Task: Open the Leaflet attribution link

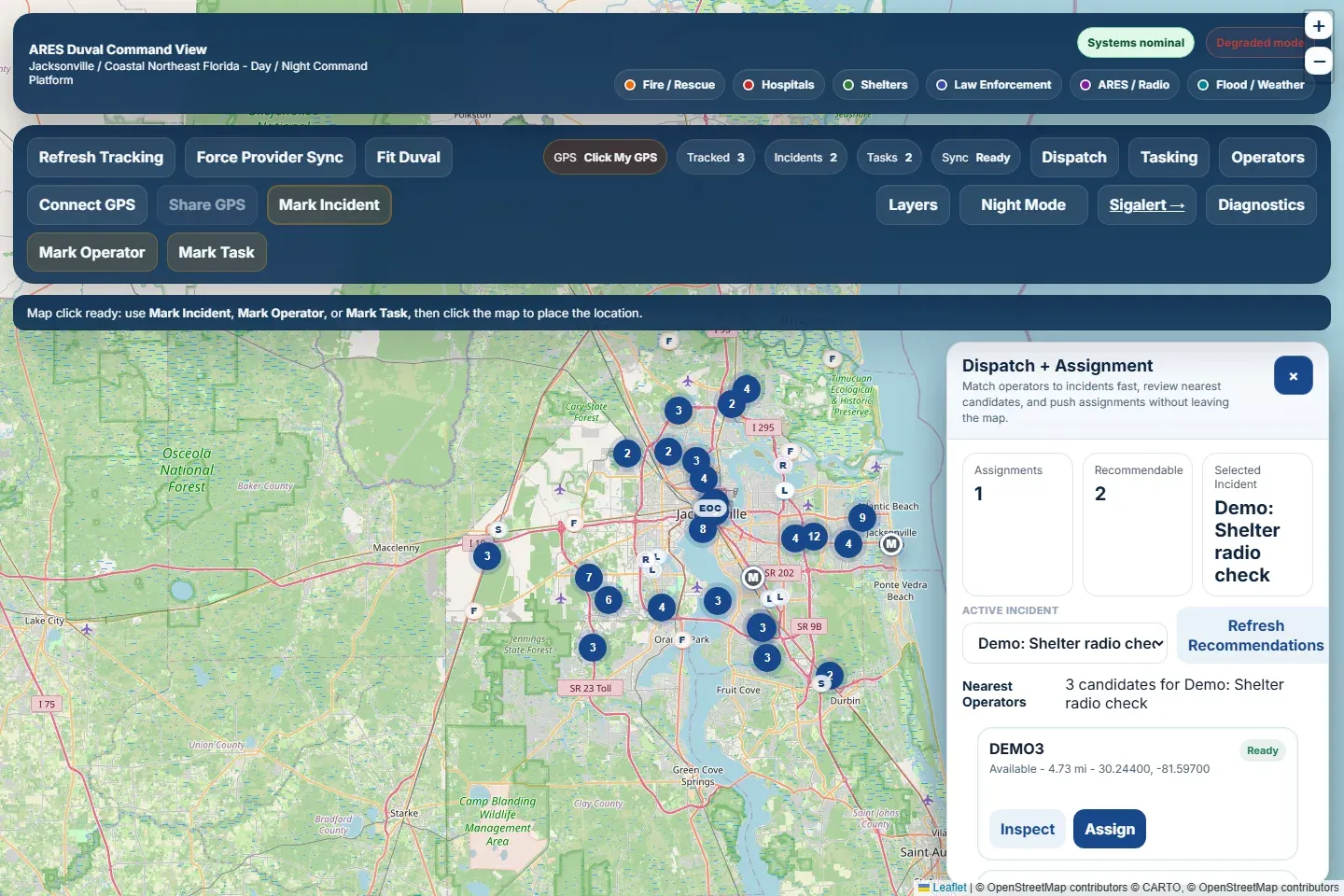Action: (943, 888)
